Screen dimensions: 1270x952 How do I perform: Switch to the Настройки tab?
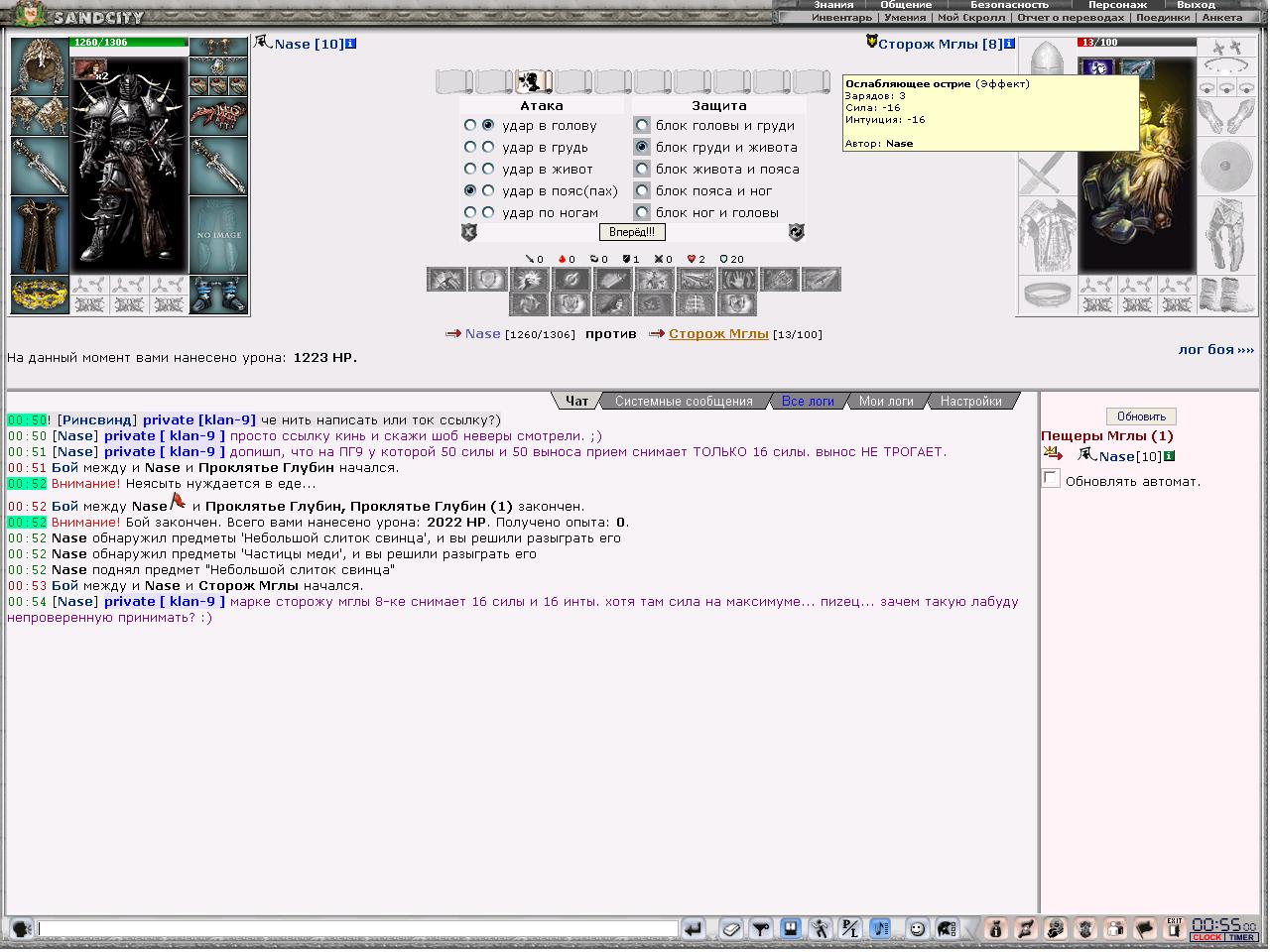point(970,402)
